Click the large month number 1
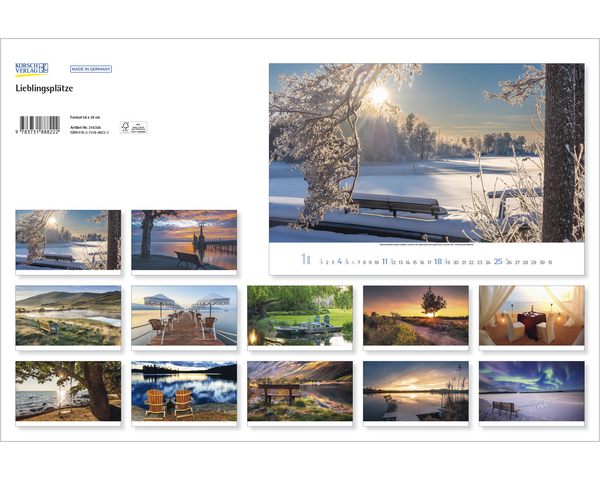Viewport: 600px width, 480px height. [304, 260]
